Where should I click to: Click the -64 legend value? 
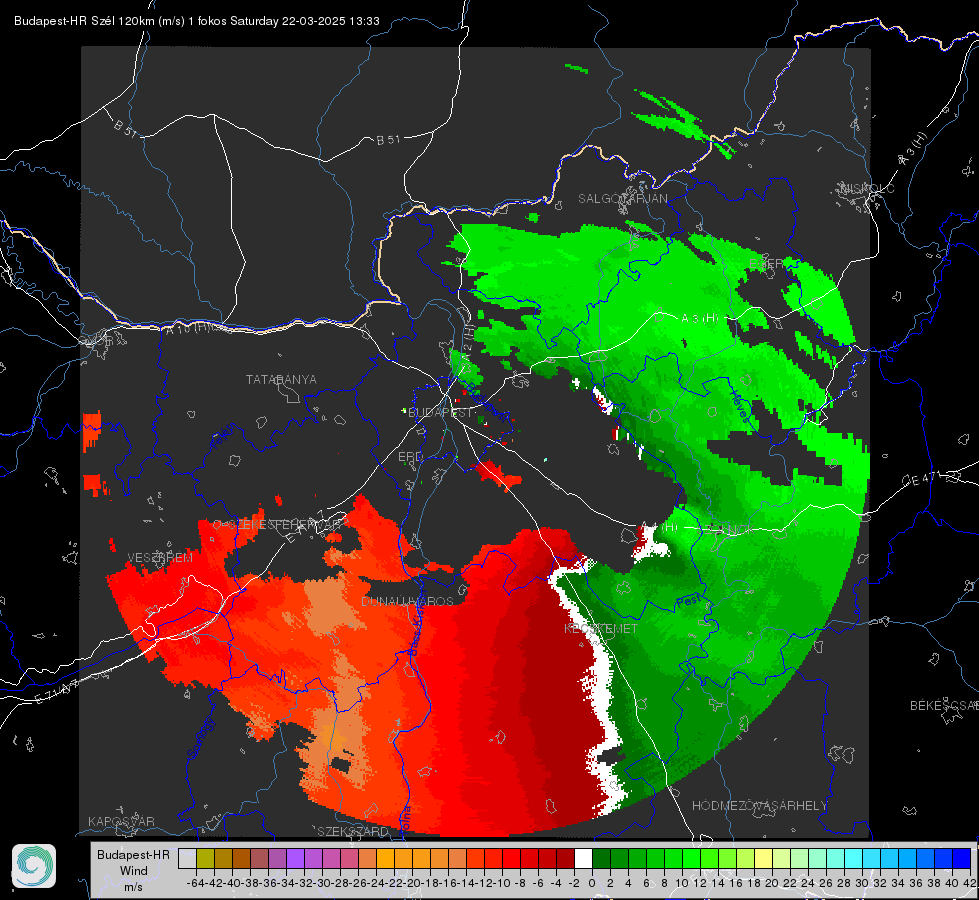(196, 883)
